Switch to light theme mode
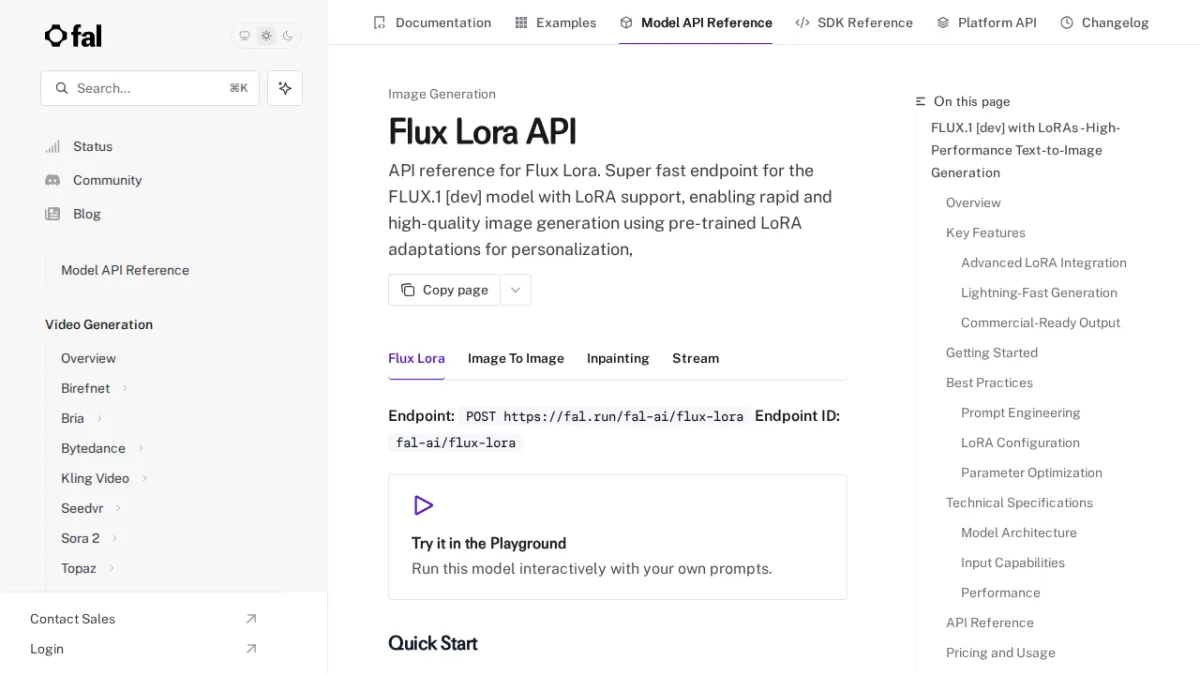This screenshot has height=675, width=1200. pos(266,36)
